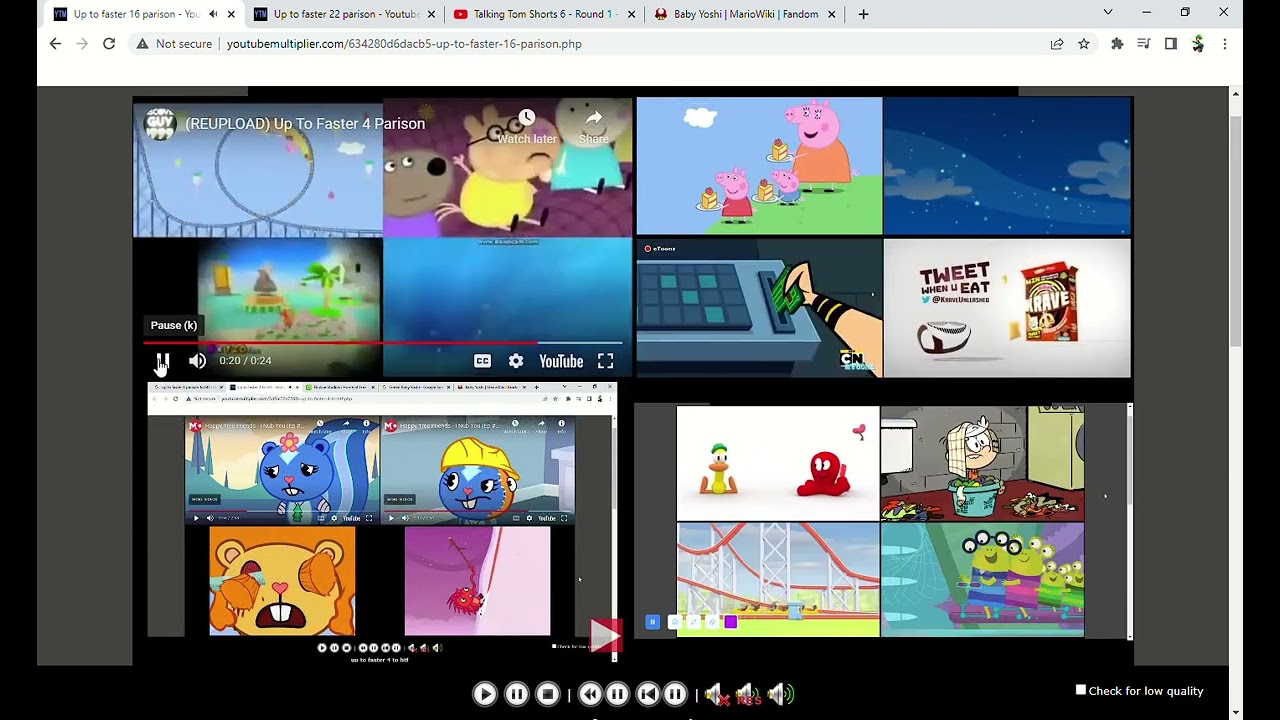This screenshot has height=720, width=1280.
Task: Open the tab search dropdown arrow
Action: (x=1108, y=13)
